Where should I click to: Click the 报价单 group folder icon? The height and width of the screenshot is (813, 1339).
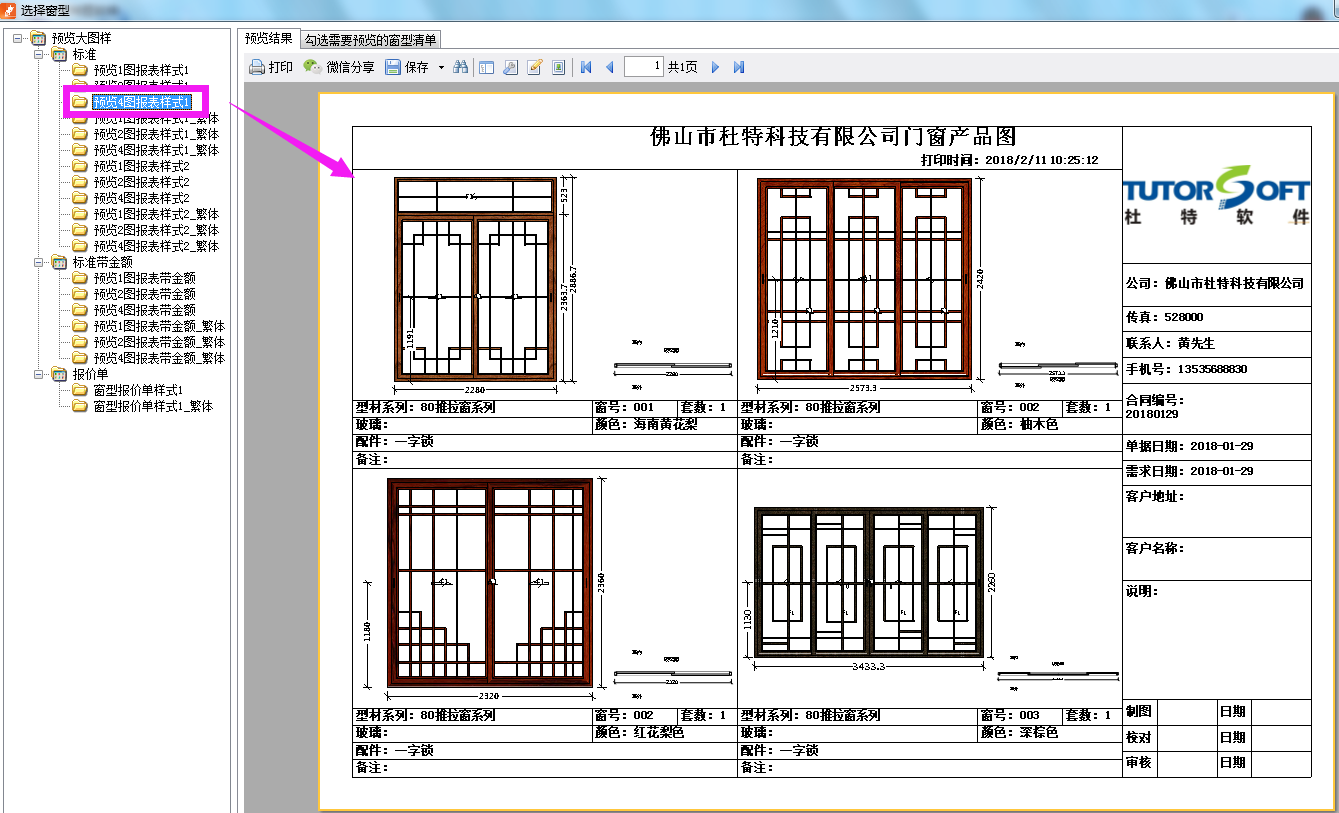[x=59, y=374]
